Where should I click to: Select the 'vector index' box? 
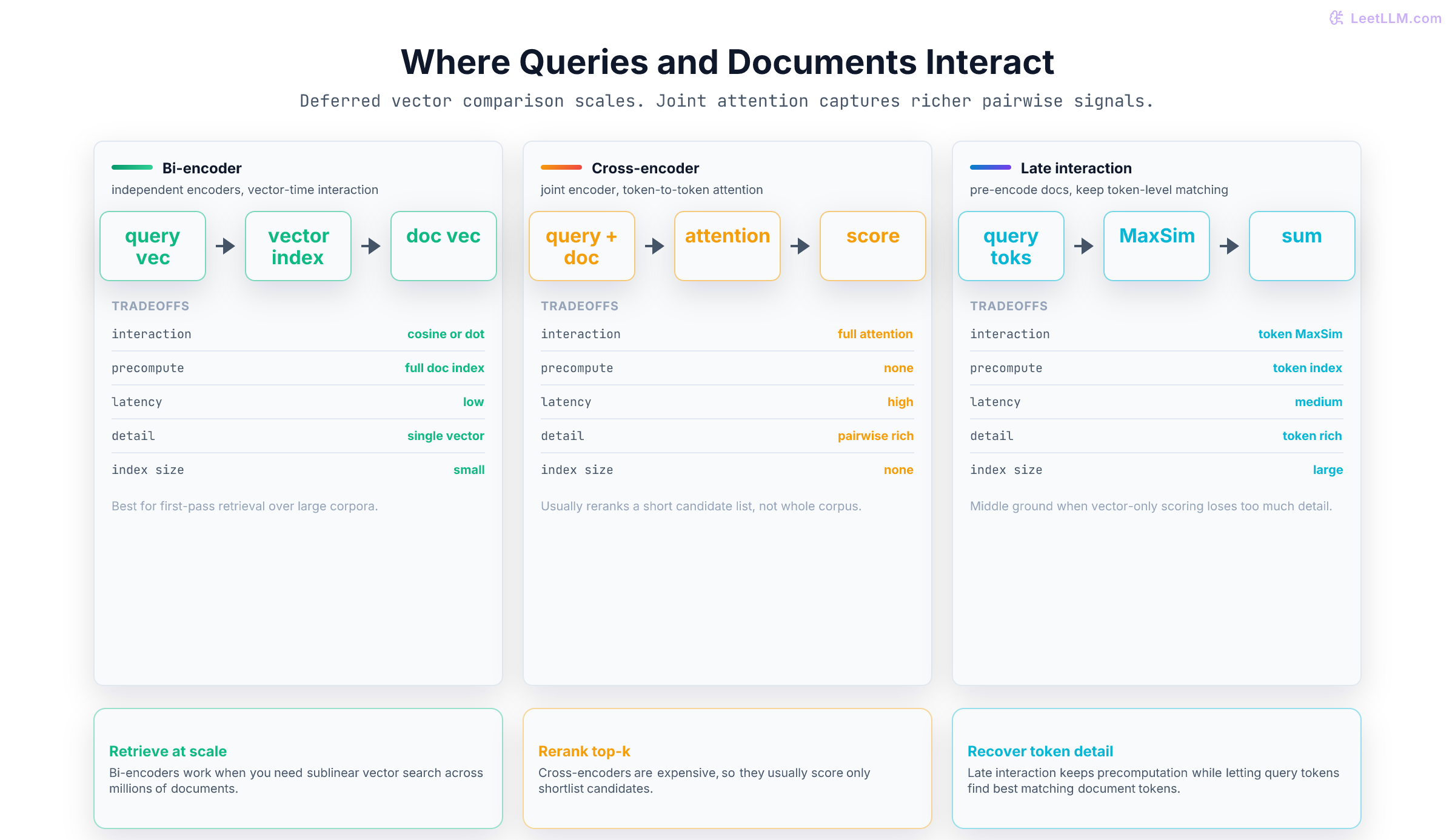tap(298, 246)
